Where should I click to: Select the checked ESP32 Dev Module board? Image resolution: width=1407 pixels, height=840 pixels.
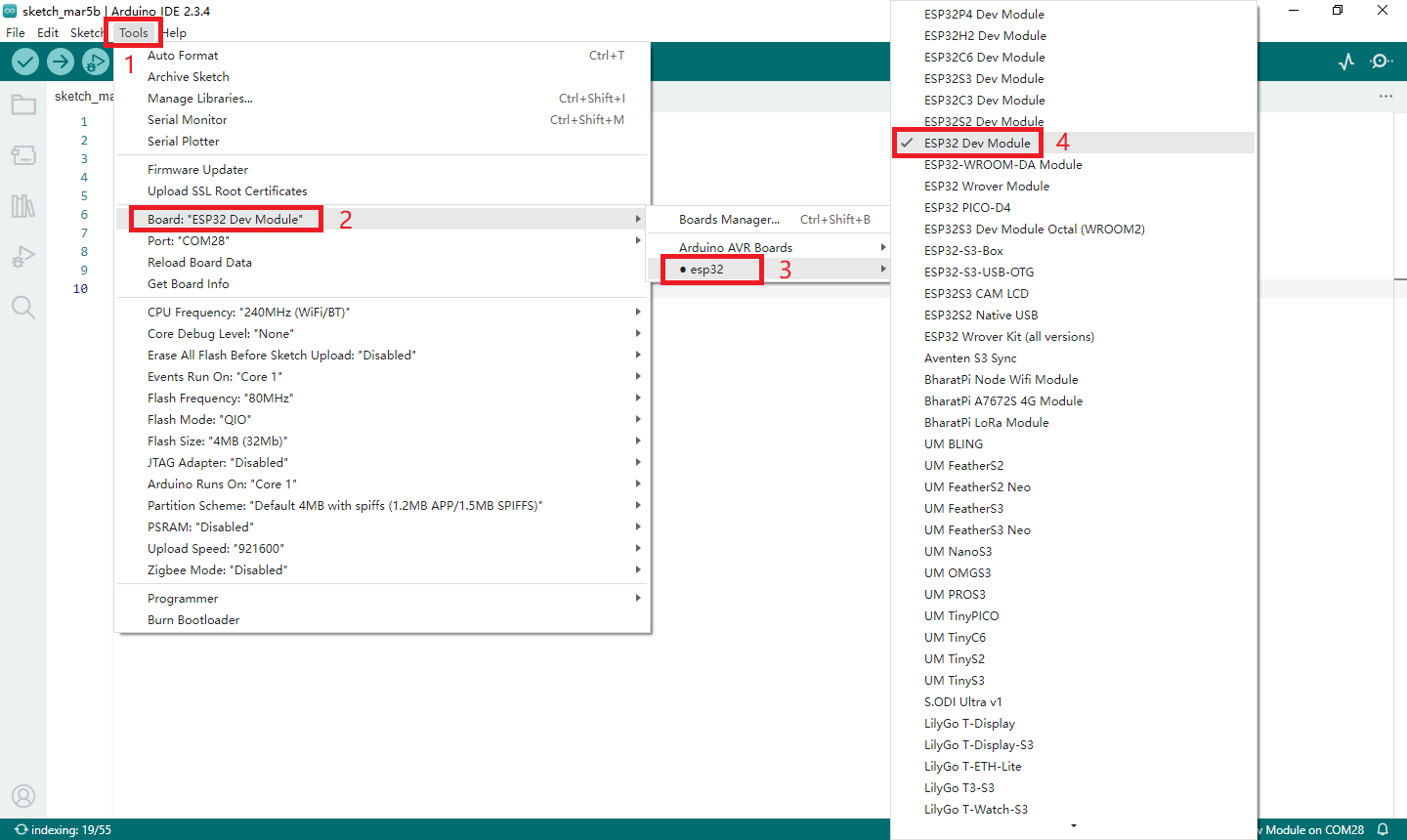[x=1074, y=144]
